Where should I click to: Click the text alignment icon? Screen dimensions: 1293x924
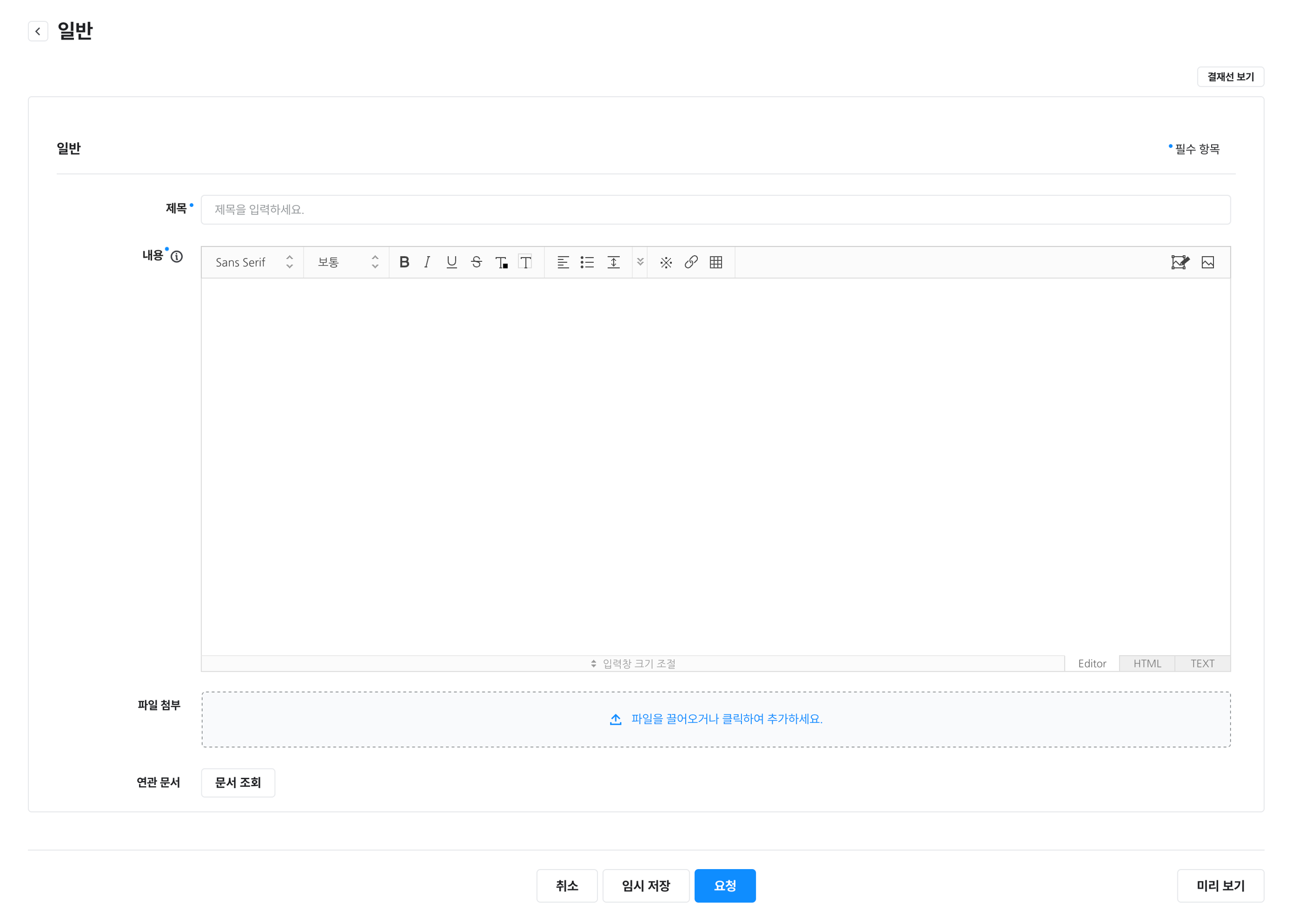coord(563,262)
